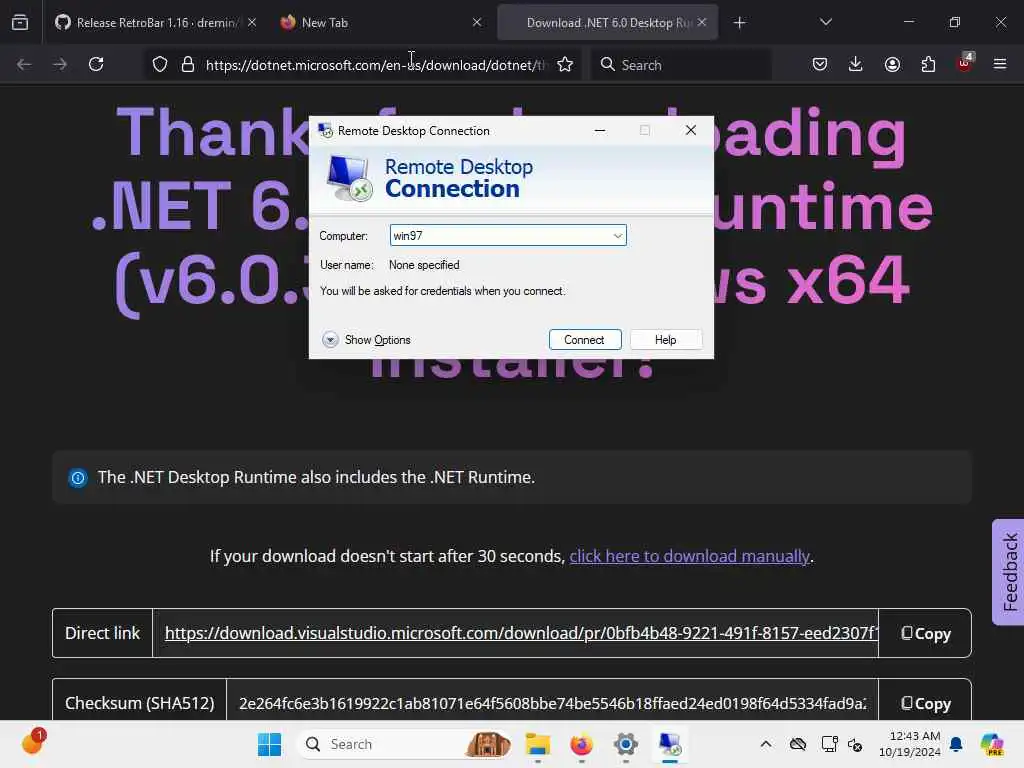The width and height of the screenshot is (1024, 768).
Task: Expand Show Options in Remote Desktop
Action: (x=366, y=340)
